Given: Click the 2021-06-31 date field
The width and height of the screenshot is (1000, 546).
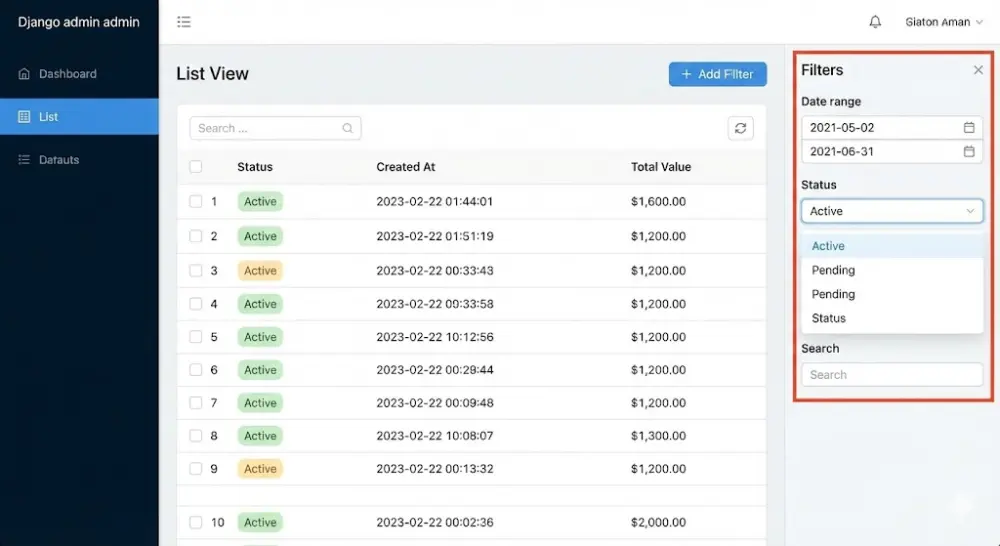Looking at the screenshot, I should [892, 151].
